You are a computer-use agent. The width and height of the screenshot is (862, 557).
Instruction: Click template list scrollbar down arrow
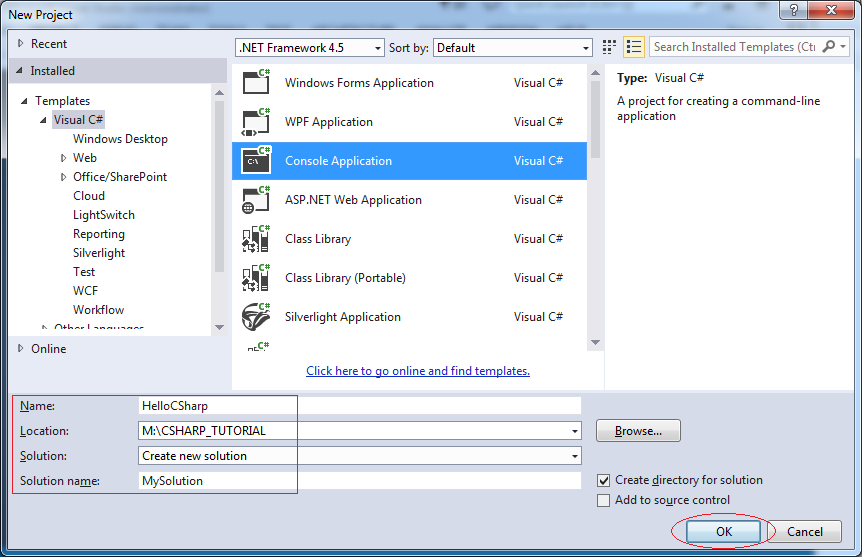pos(595,343)
